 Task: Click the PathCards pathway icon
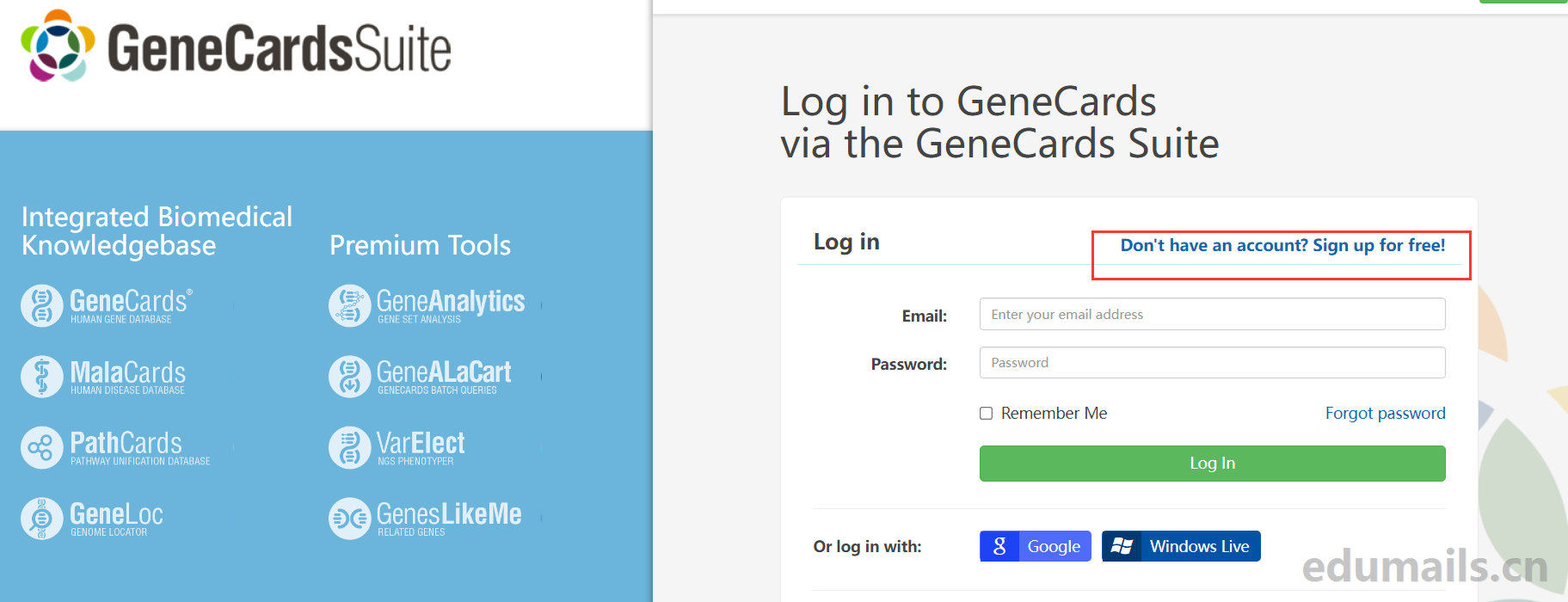[x=42, y=448]
